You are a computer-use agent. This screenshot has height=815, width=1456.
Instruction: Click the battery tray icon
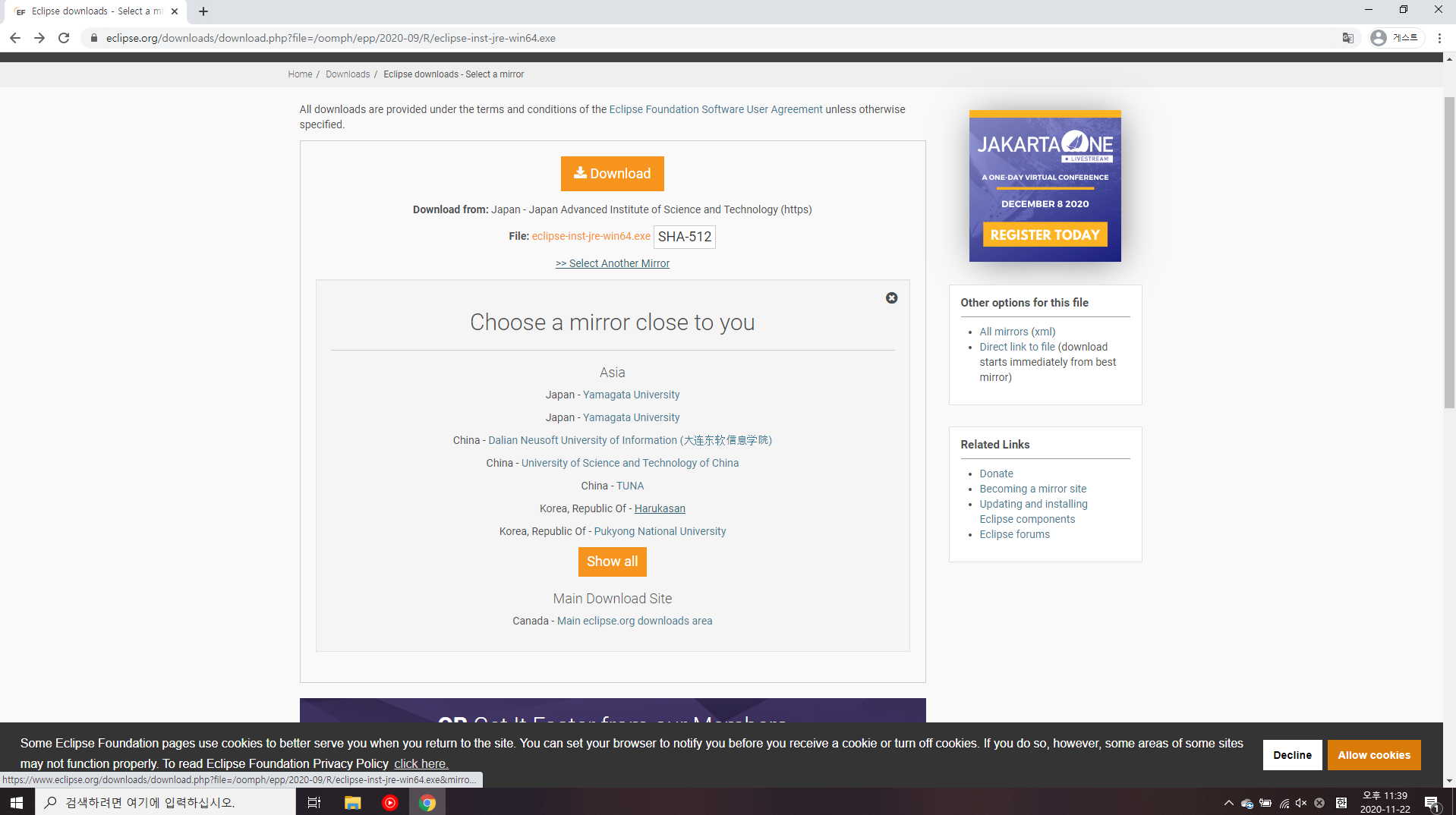[1265, 803]
